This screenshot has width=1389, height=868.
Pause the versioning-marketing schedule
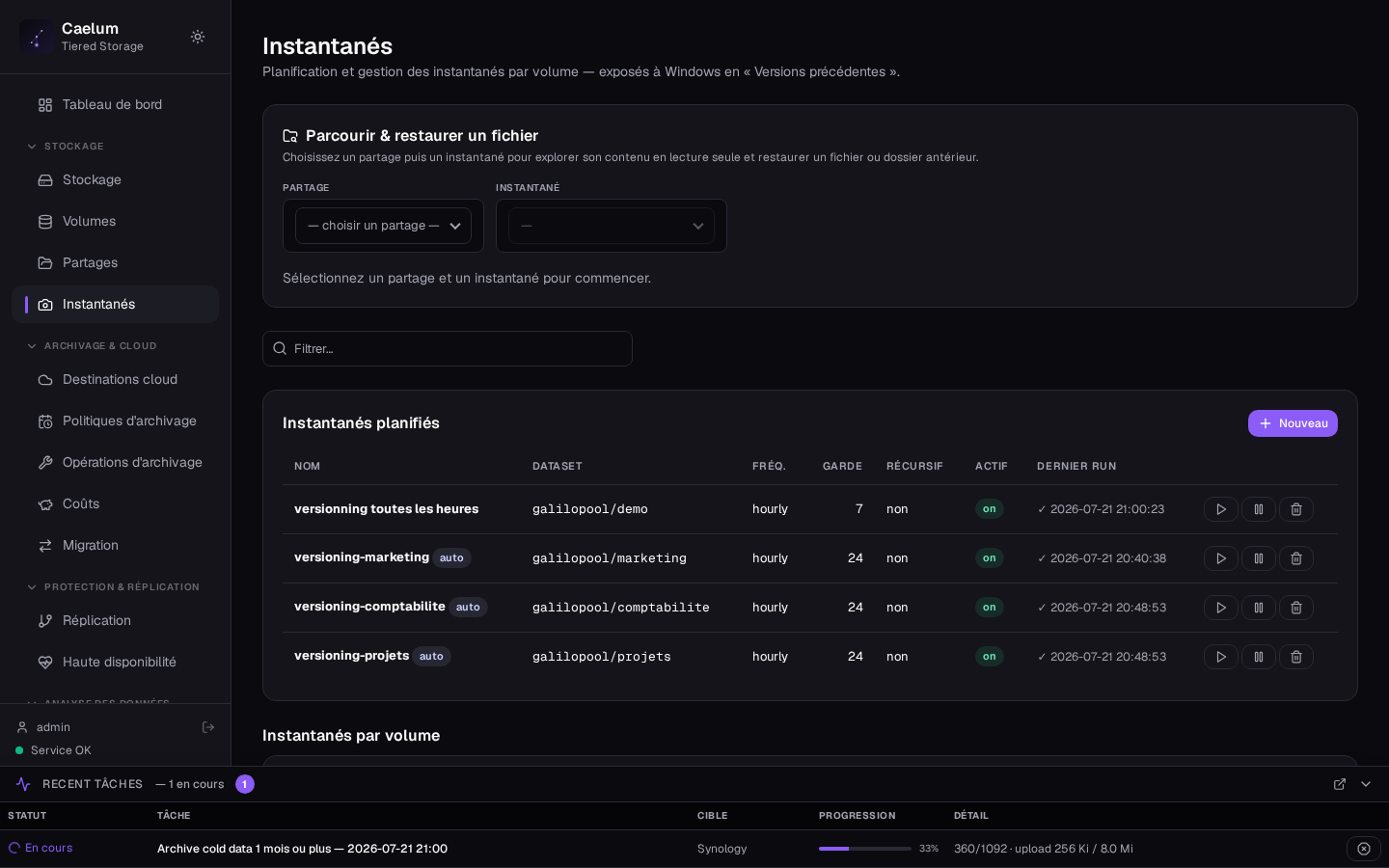1259,558
